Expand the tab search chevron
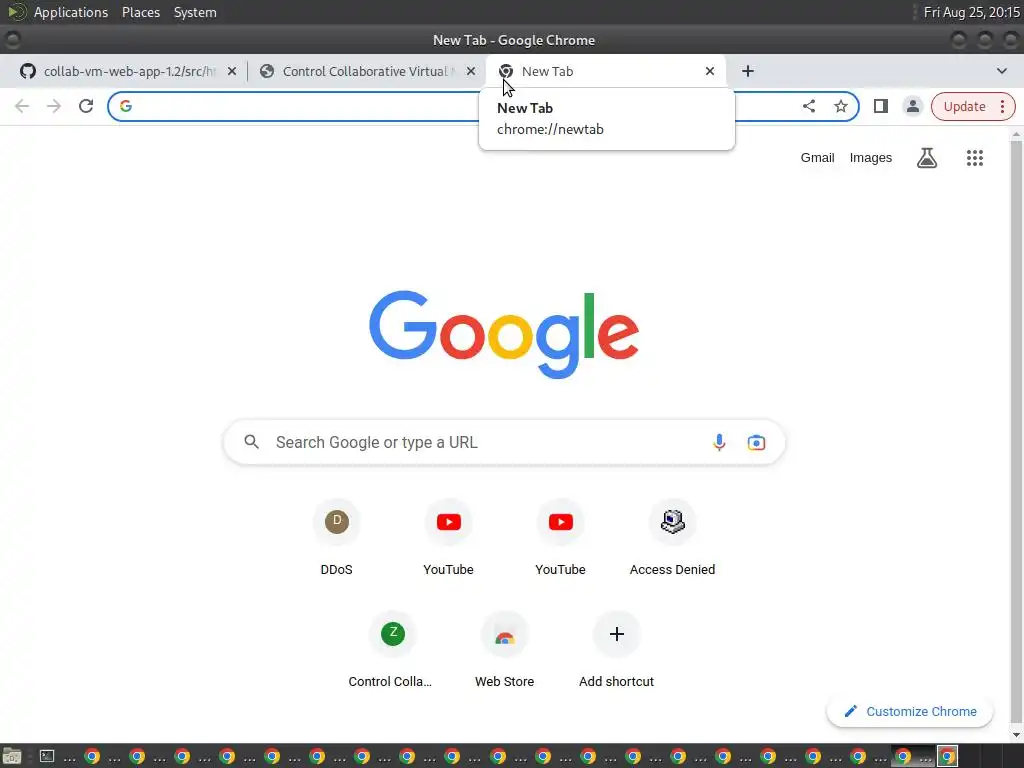The image size is (1024, 768). 1001,71
